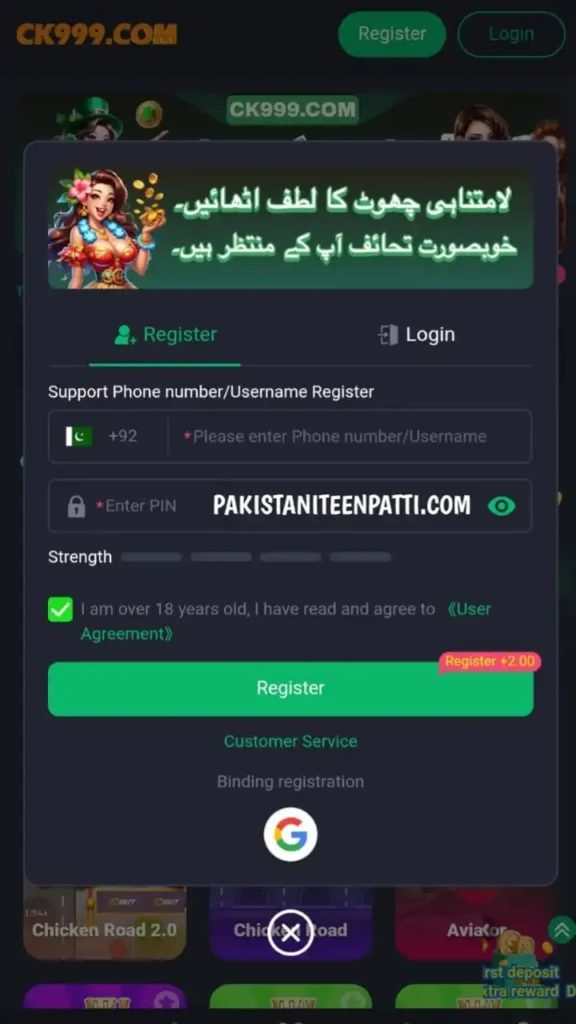The width and height of the screenshot is (576, 1024).
Task: Uncheck the over 18 years agreement checkbox
Action: click(x=61, y=609)
